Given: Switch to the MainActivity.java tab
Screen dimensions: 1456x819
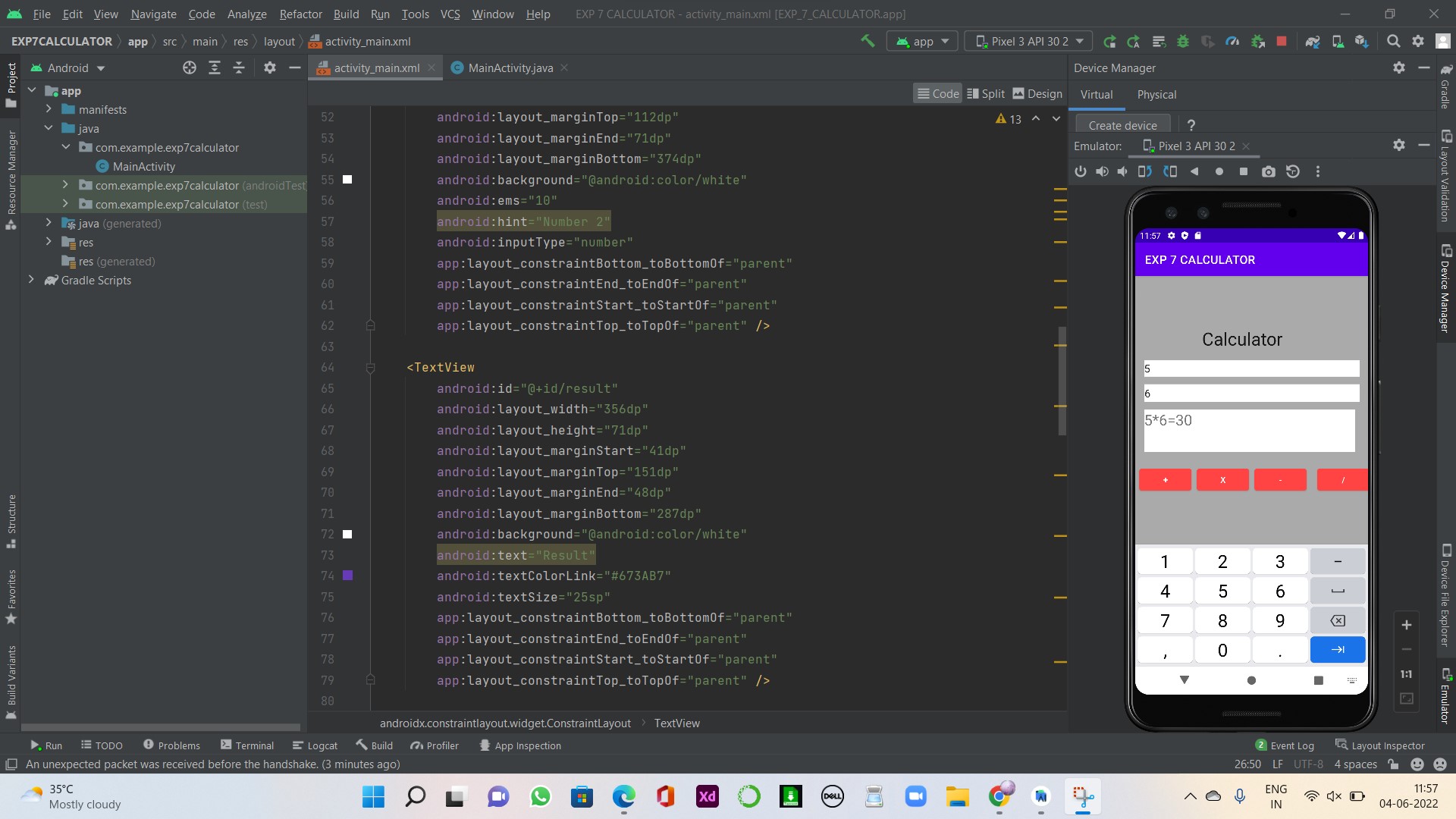Looking at the screenshot, I should pos(510,67).
